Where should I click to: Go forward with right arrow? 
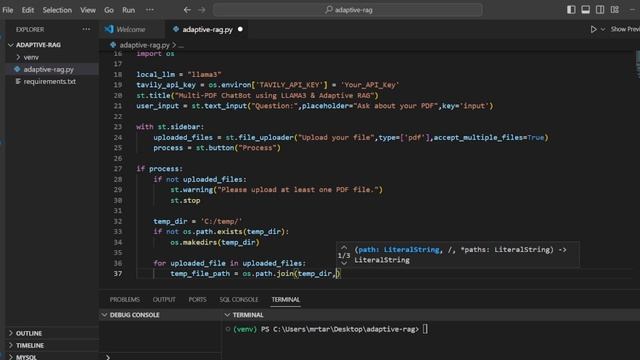[x=202, y=10]
